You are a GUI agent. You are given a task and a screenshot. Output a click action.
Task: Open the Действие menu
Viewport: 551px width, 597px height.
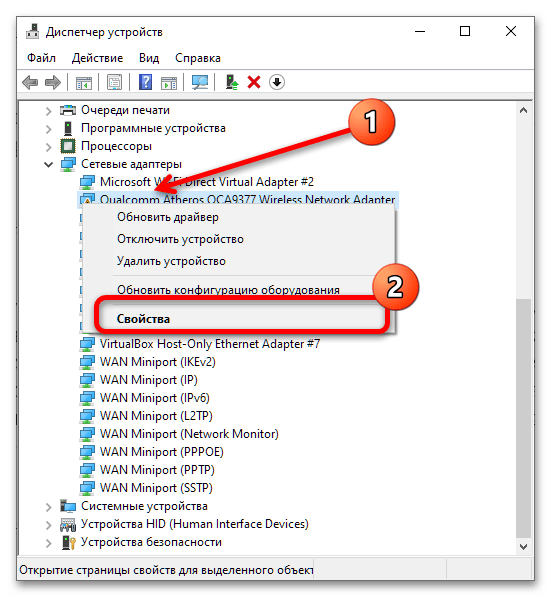[97, 58]
